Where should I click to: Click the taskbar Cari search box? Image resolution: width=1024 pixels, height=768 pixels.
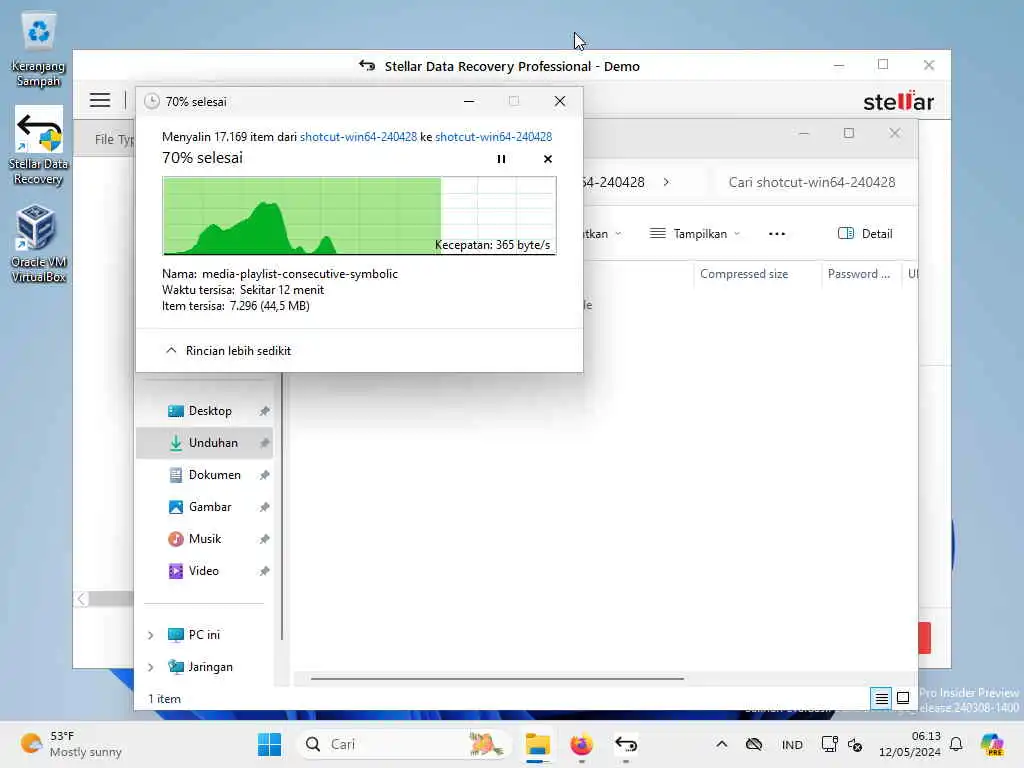(404, 744)
